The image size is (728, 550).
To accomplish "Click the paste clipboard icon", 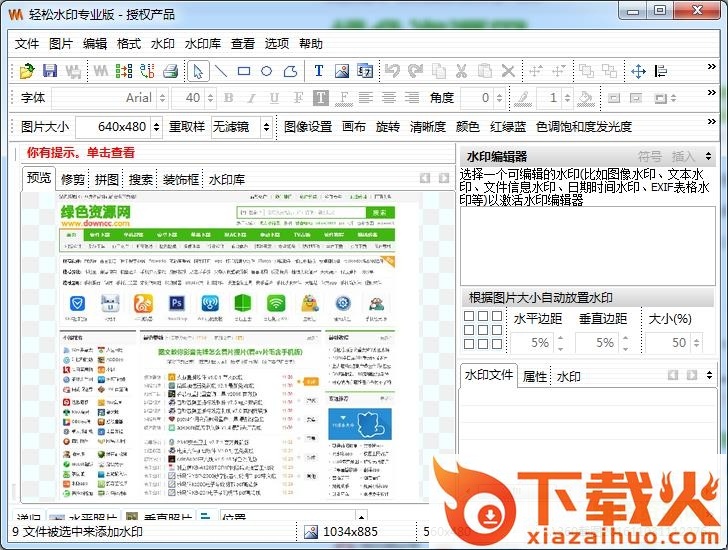I will pyautogui.click(x=485, y=71).
